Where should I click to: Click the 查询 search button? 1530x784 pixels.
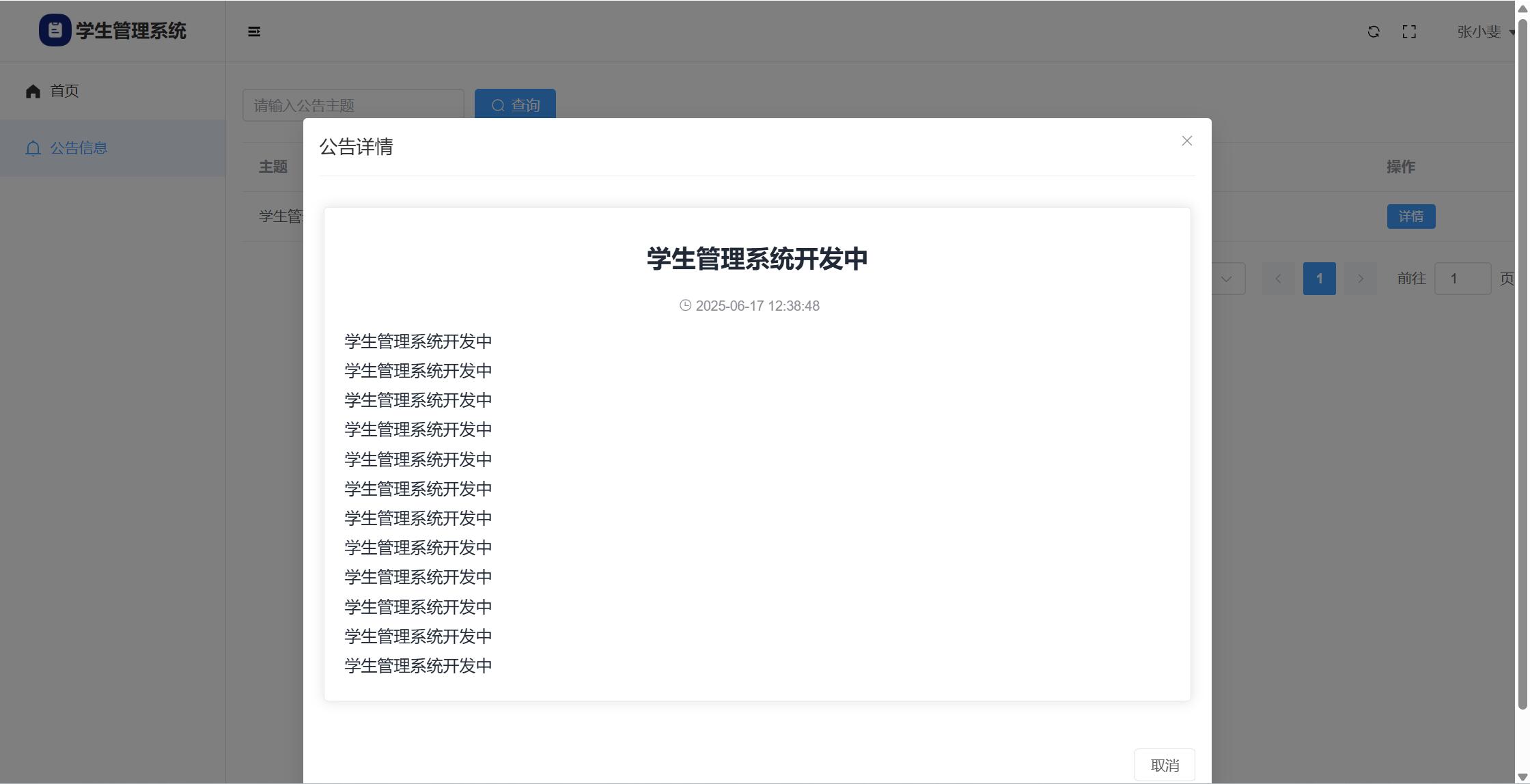[515, 104]
